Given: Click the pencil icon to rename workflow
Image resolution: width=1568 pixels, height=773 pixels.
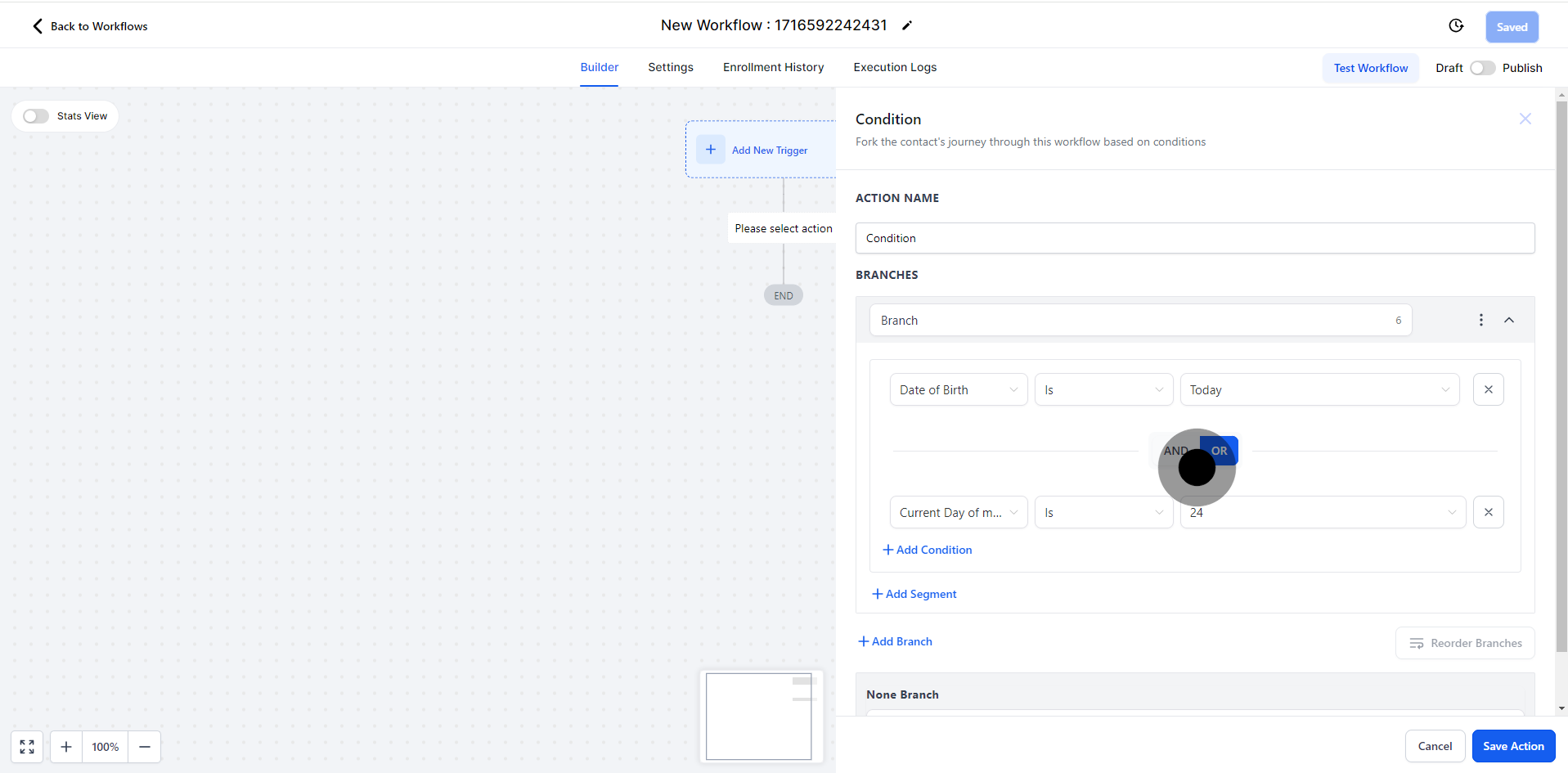Looking at the screenshot, I should coord(906,26).
